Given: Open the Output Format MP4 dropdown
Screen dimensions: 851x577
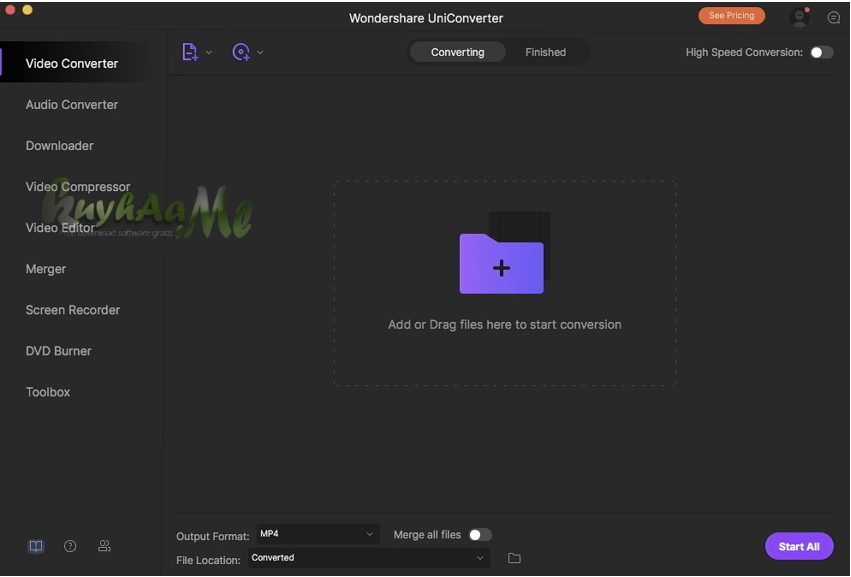Looking at the screenshot, I should [x=317, y=534].
